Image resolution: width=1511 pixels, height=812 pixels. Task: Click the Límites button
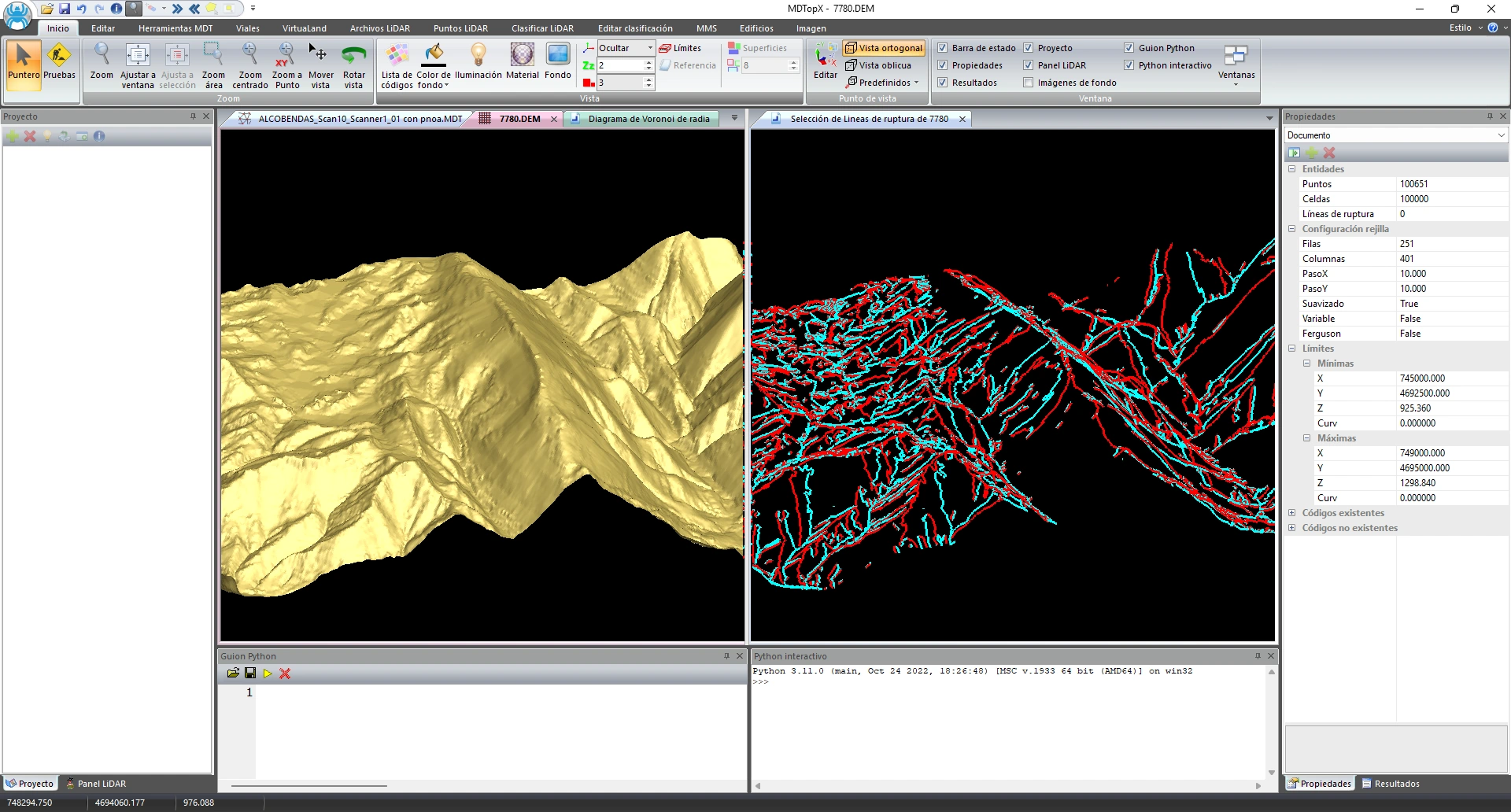click(680, 48)
